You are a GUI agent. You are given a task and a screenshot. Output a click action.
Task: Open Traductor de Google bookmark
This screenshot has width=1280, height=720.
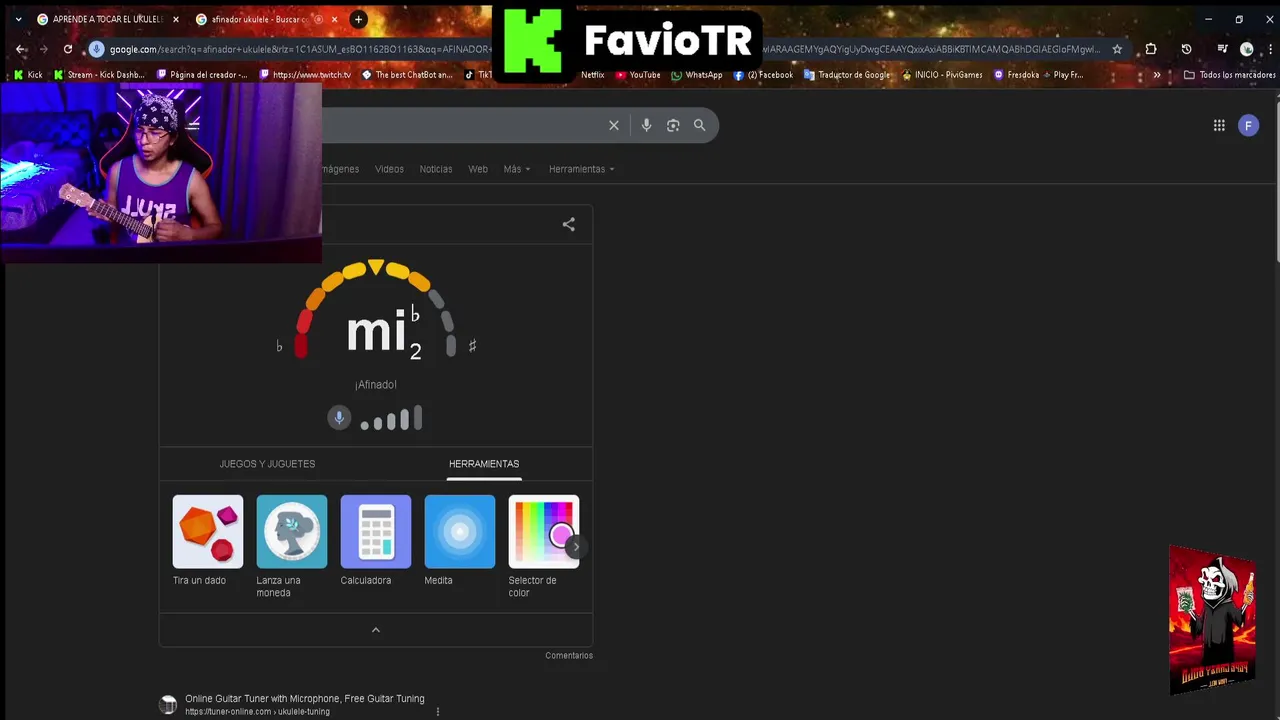tap(847, 75)
